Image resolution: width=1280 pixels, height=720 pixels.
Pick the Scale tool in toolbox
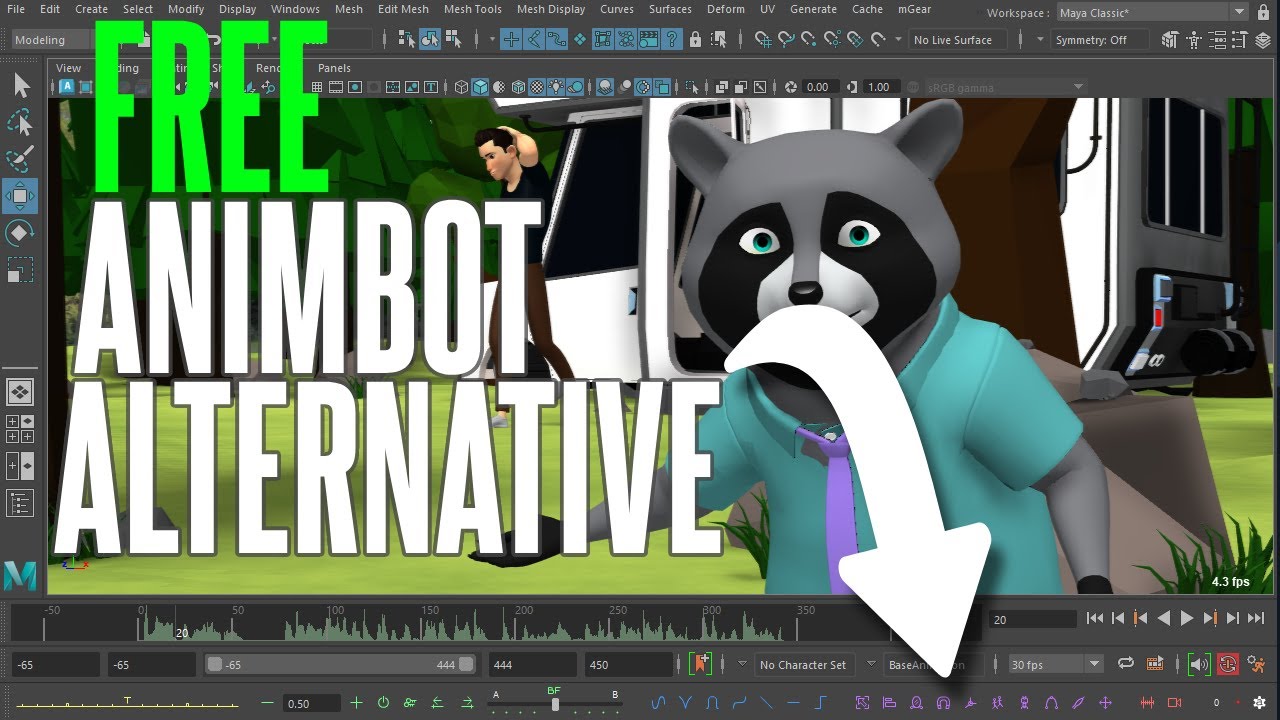coord(20,269)
